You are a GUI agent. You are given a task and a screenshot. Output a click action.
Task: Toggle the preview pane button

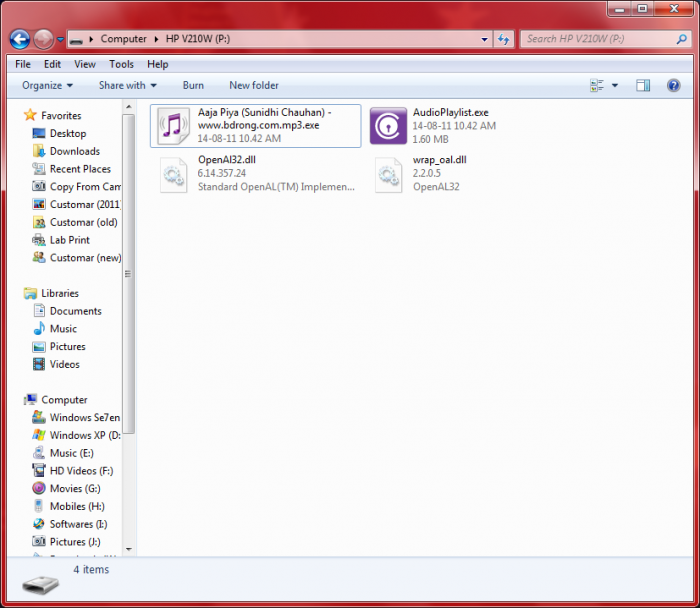(643, 85)
